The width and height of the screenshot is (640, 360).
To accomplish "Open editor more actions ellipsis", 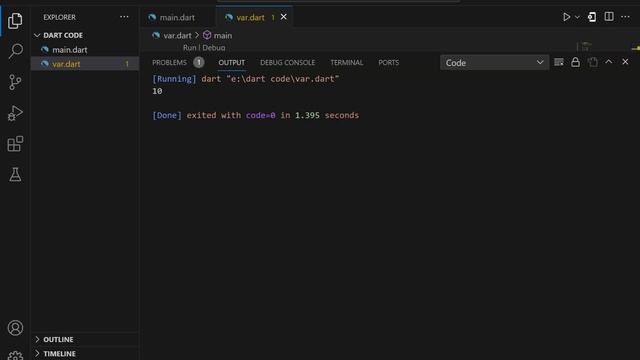I will 625,17.
